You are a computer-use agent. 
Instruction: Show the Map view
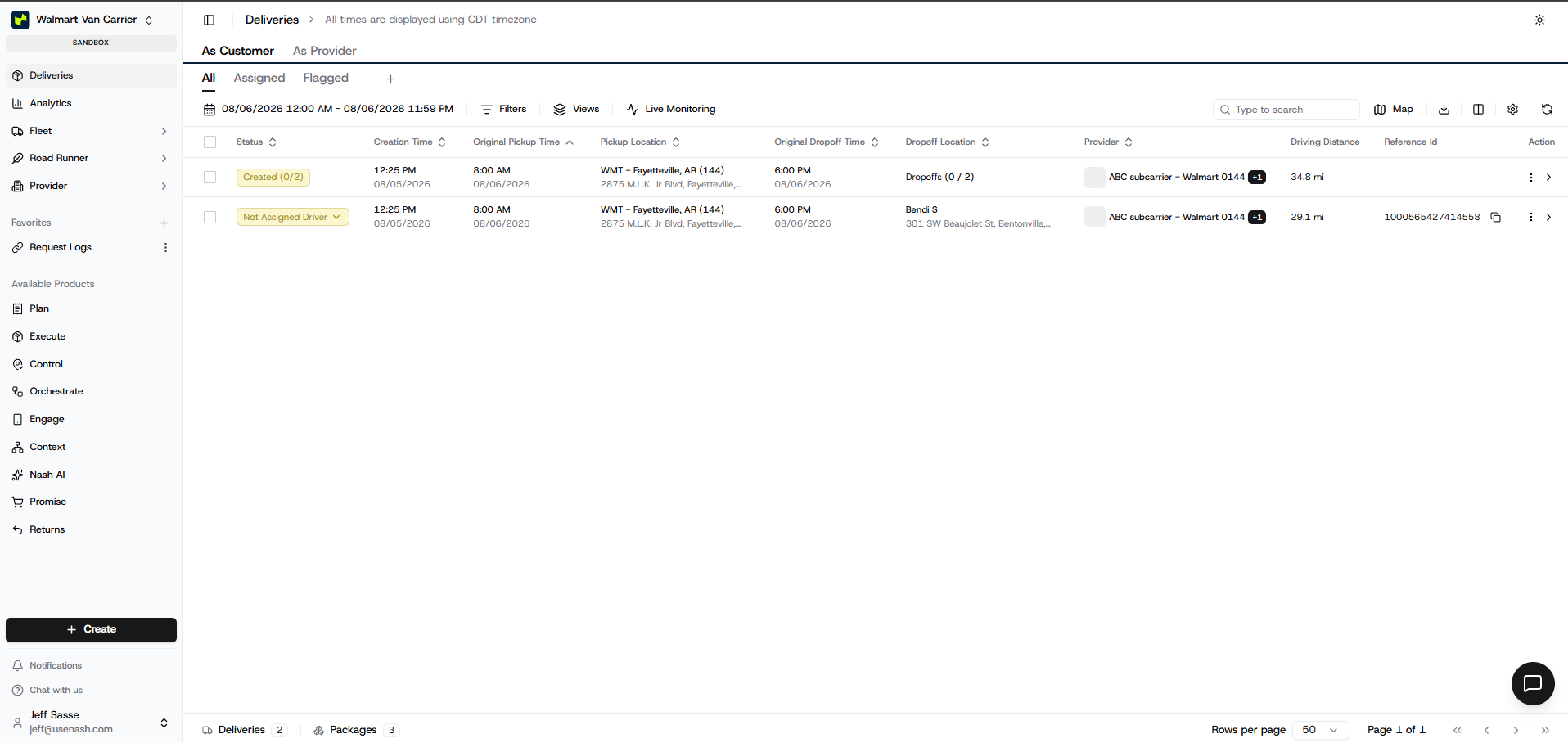click(x=1394, y=110)
